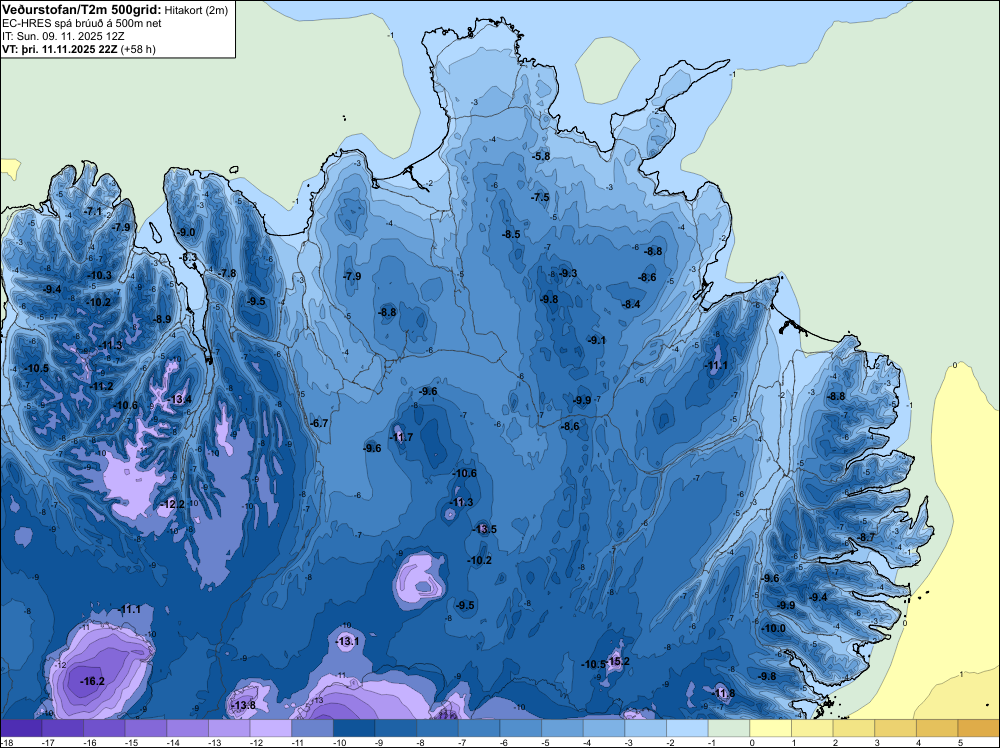This screenshot has width=1000, height=748.
Task: Select valid time 'VT: þri. 11.11.2025 22Z'
Action: pyautogui.click(x=60, y=49)
